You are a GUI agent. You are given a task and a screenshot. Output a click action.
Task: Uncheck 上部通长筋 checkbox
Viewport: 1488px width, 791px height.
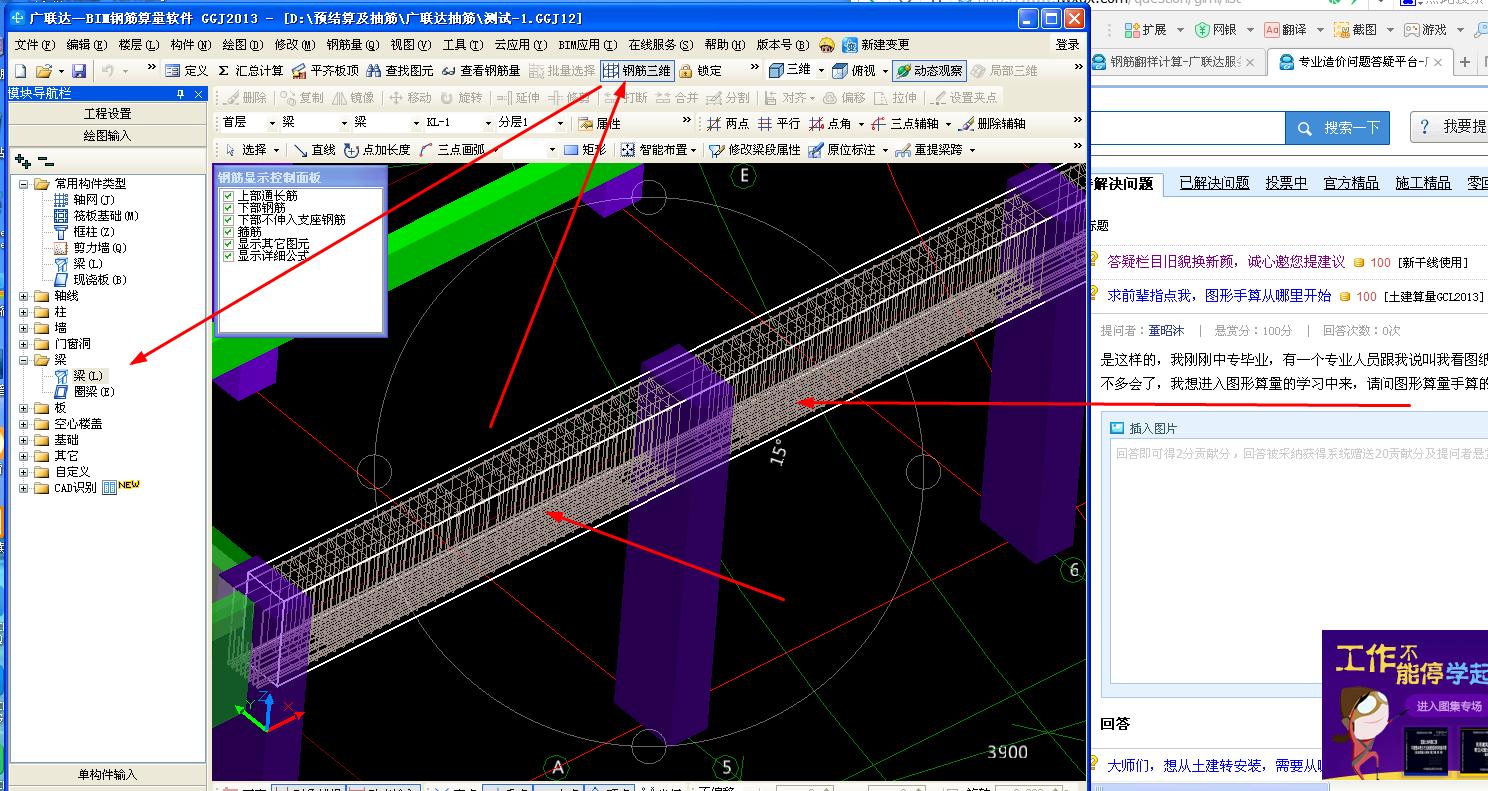pos(229,196)
